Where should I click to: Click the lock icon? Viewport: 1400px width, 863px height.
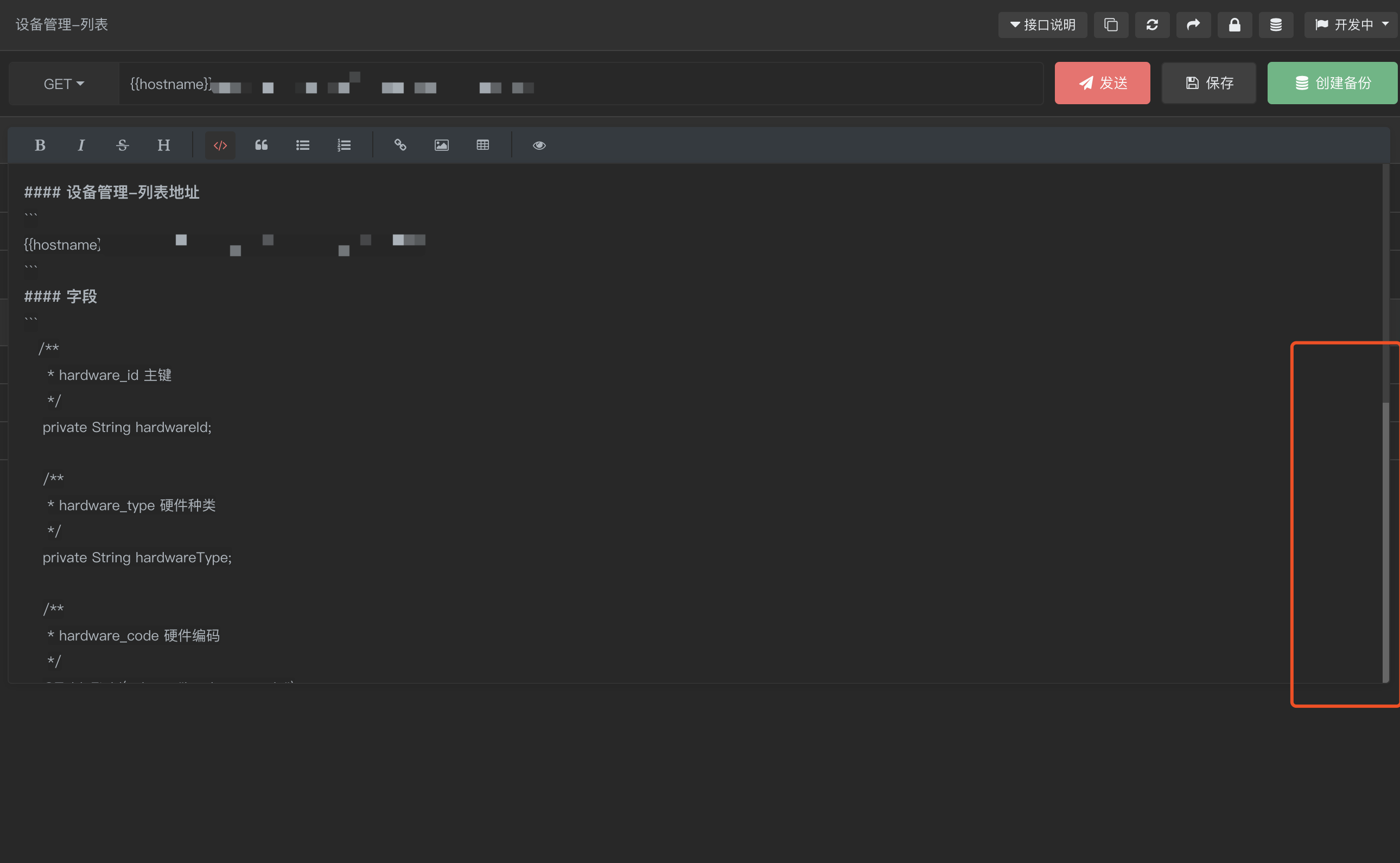click(x=1234, y=24)
